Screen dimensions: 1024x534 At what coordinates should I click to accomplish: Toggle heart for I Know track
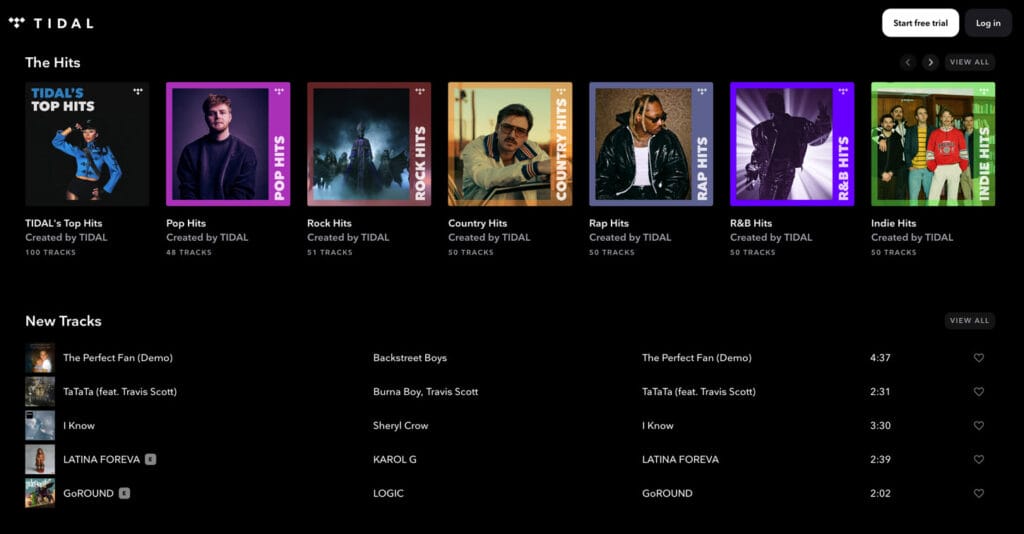click(978, 426)
